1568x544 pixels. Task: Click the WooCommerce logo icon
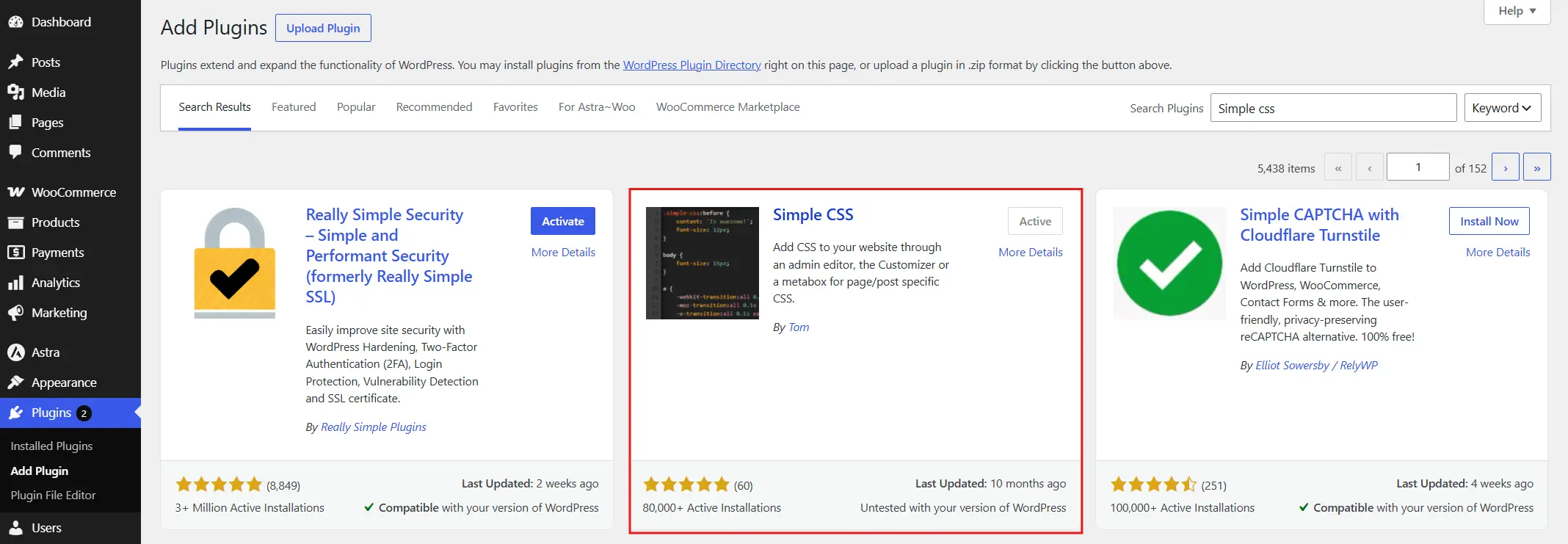pos(15,192)
